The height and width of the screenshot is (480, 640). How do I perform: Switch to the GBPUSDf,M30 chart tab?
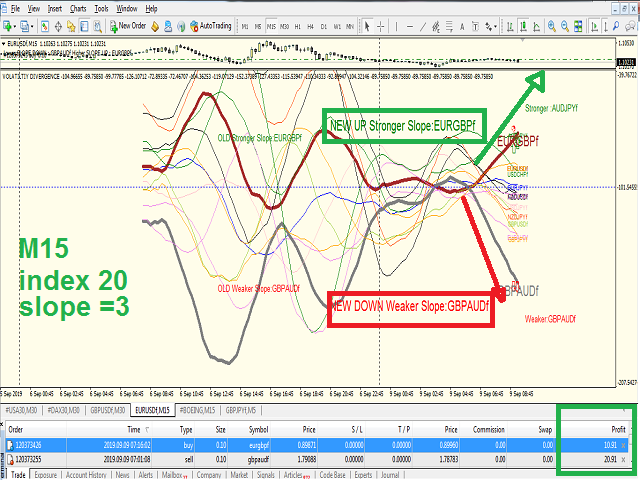(108, 410)
